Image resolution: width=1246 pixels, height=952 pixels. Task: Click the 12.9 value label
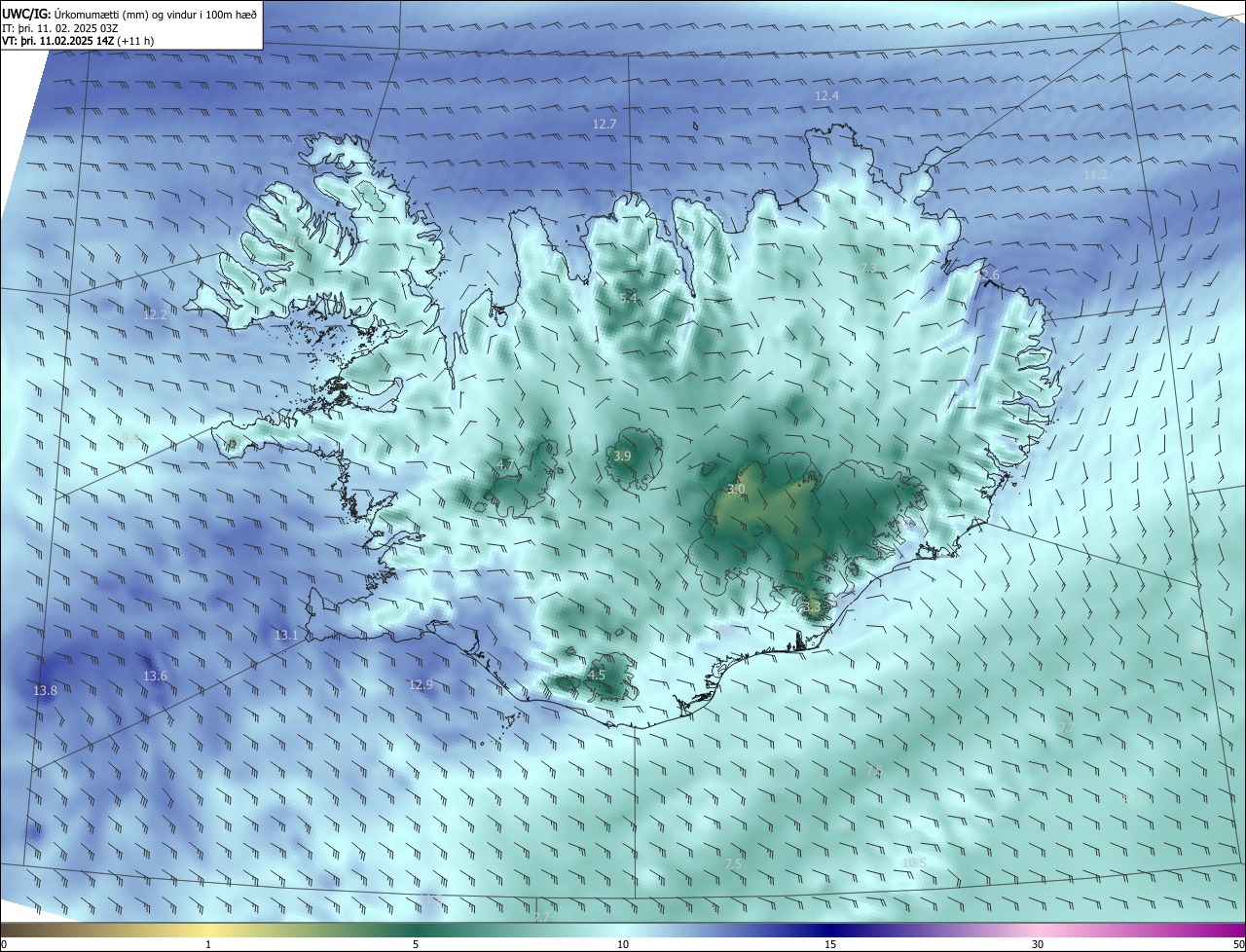[x=421, y=684]
